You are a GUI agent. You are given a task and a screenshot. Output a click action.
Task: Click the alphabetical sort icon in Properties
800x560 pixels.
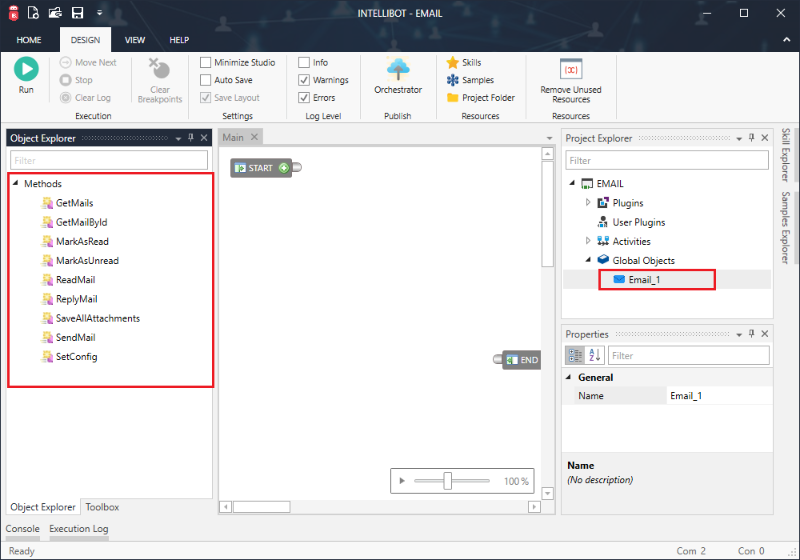(594, 355)
